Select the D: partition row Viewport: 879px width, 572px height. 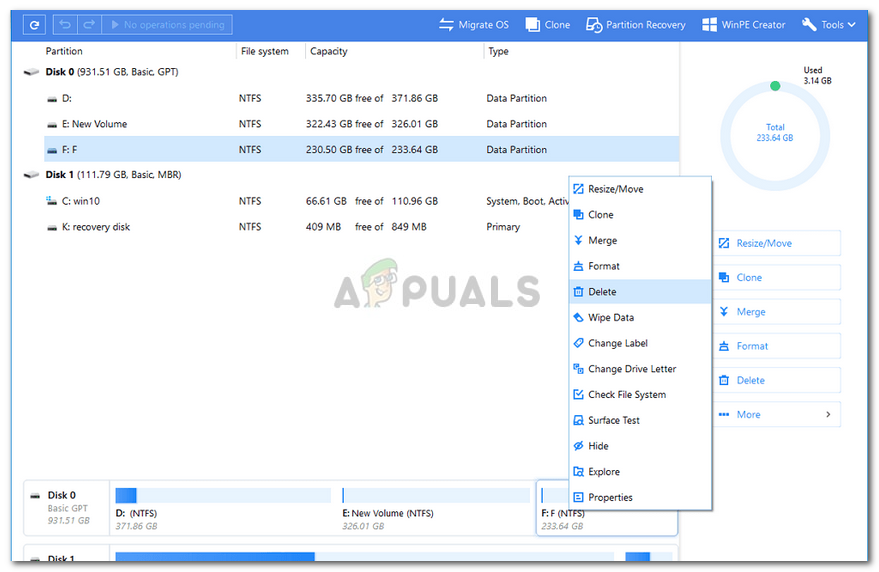point(362,98)
